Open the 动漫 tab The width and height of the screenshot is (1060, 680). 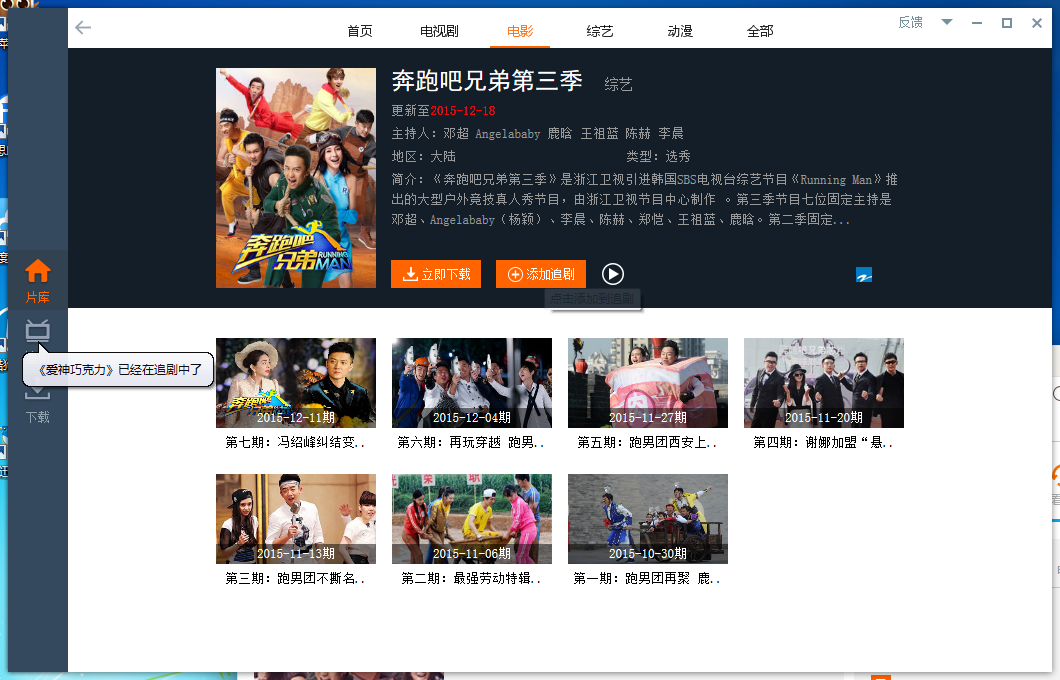point(680,31)
